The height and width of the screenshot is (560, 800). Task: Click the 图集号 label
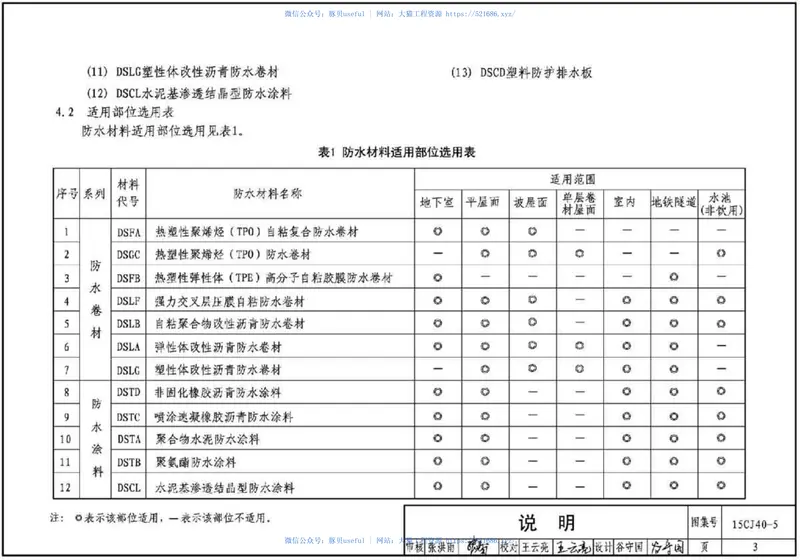click(704, 522)
